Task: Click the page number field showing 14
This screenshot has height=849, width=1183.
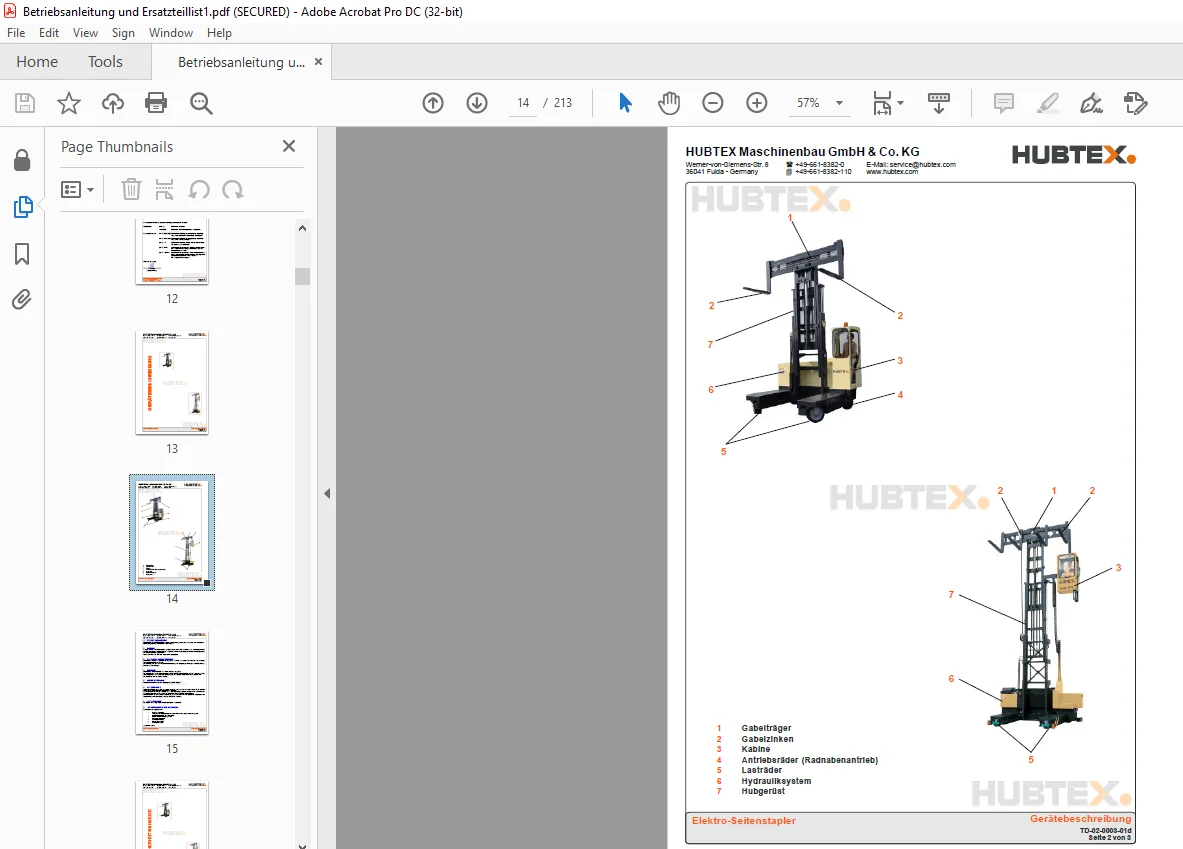Action: point(524,103)
